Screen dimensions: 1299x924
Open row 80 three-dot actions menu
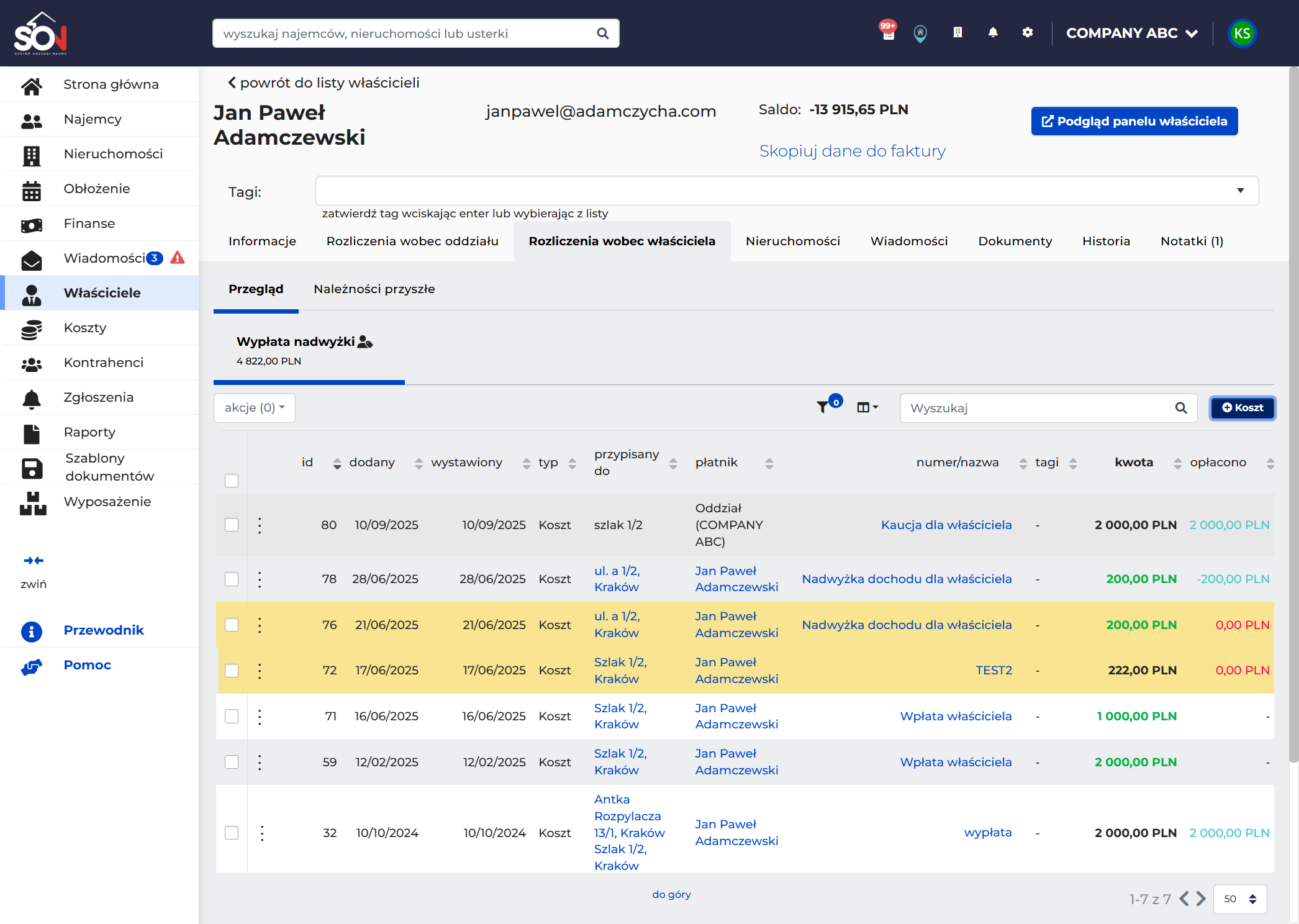pyautogui.click(x=260, y=525)
